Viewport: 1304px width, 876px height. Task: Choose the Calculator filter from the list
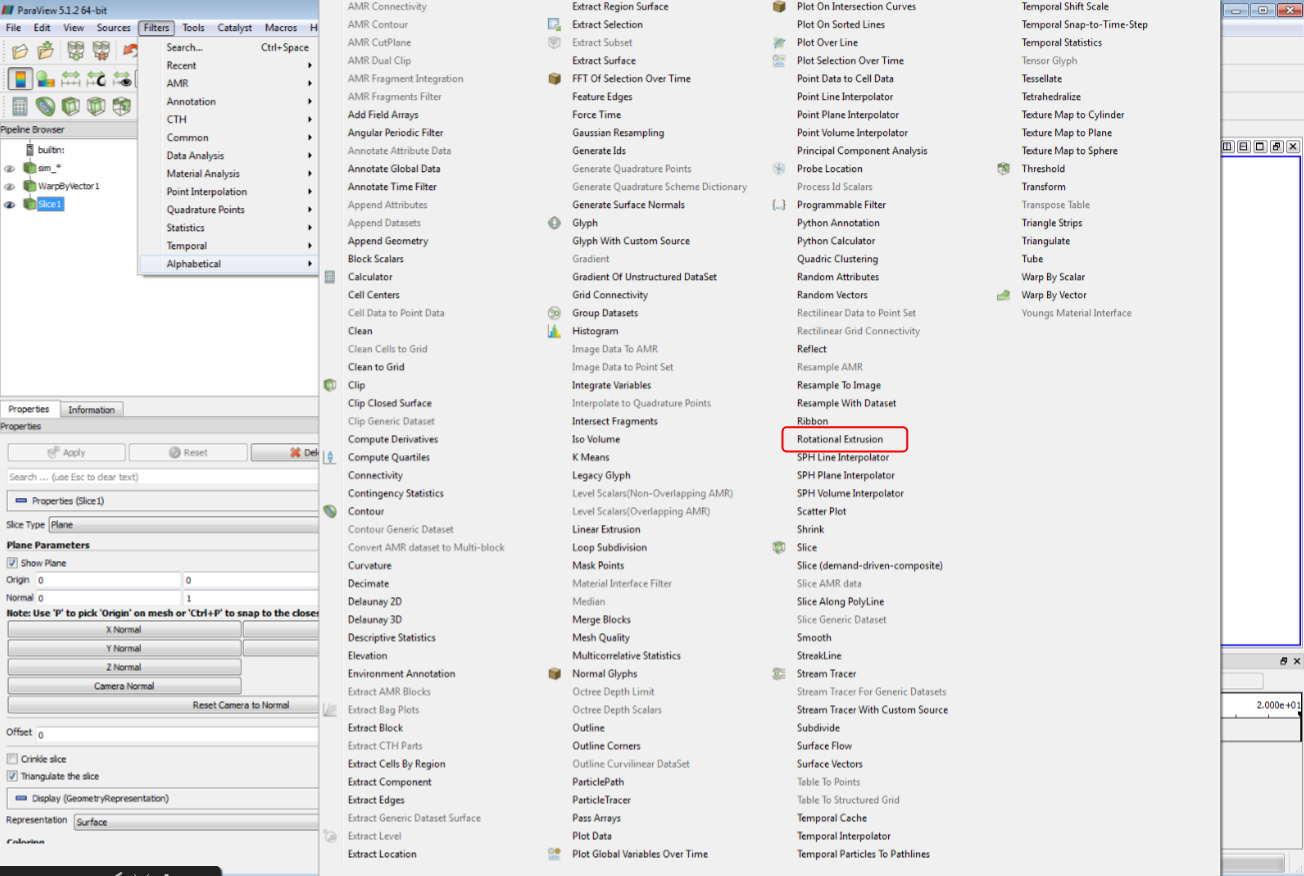point(370,277)
